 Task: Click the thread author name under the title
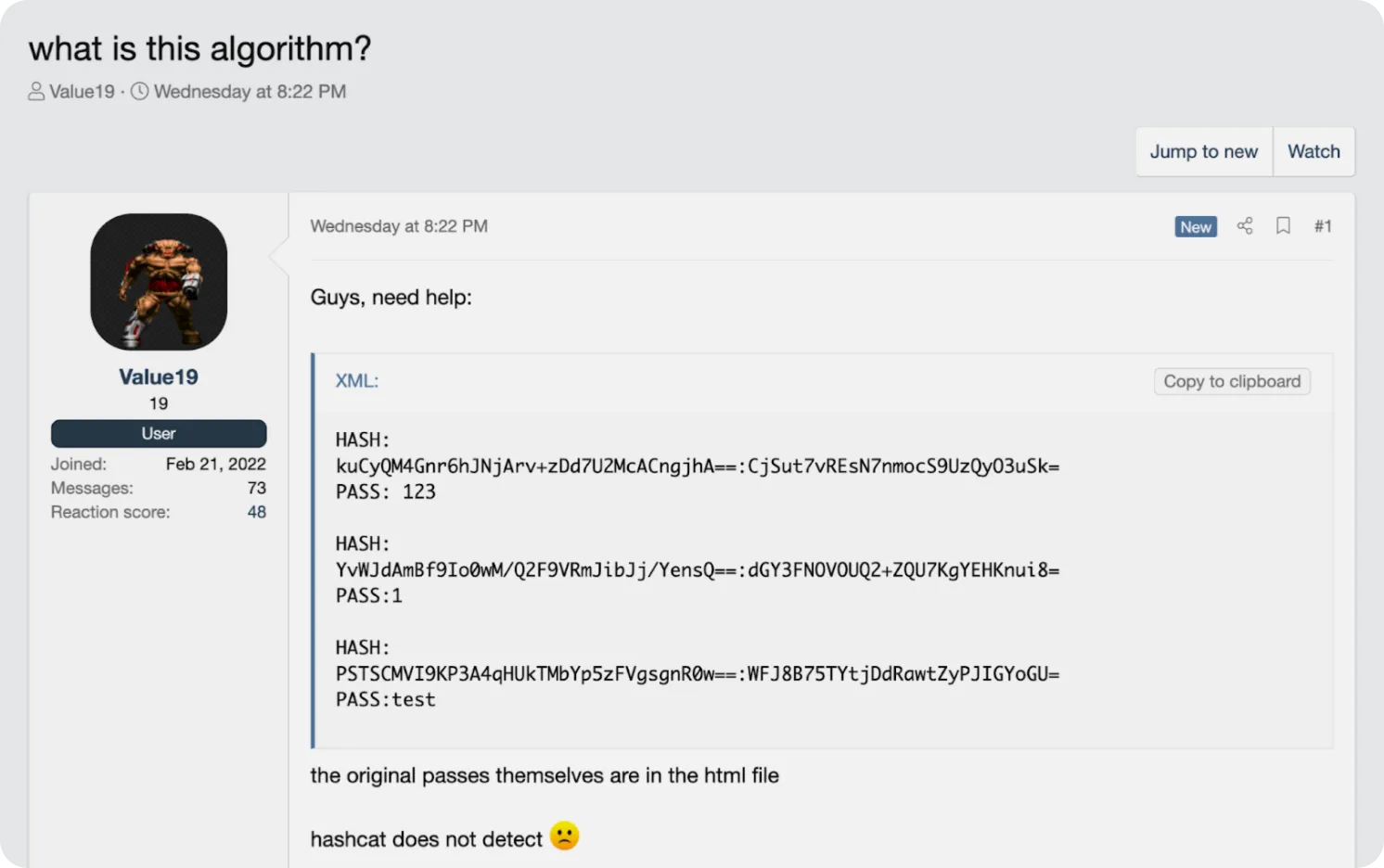tap(82, 92)
